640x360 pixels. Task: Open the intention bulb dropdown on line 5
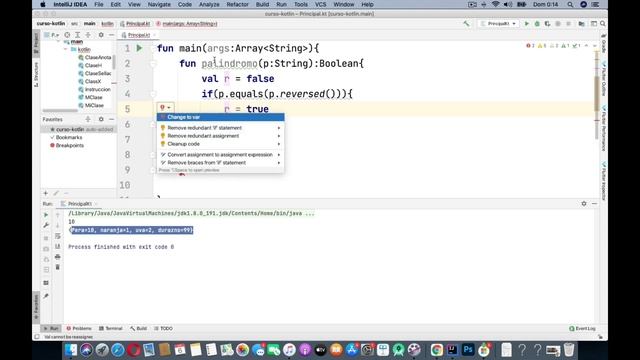point(165,108)
